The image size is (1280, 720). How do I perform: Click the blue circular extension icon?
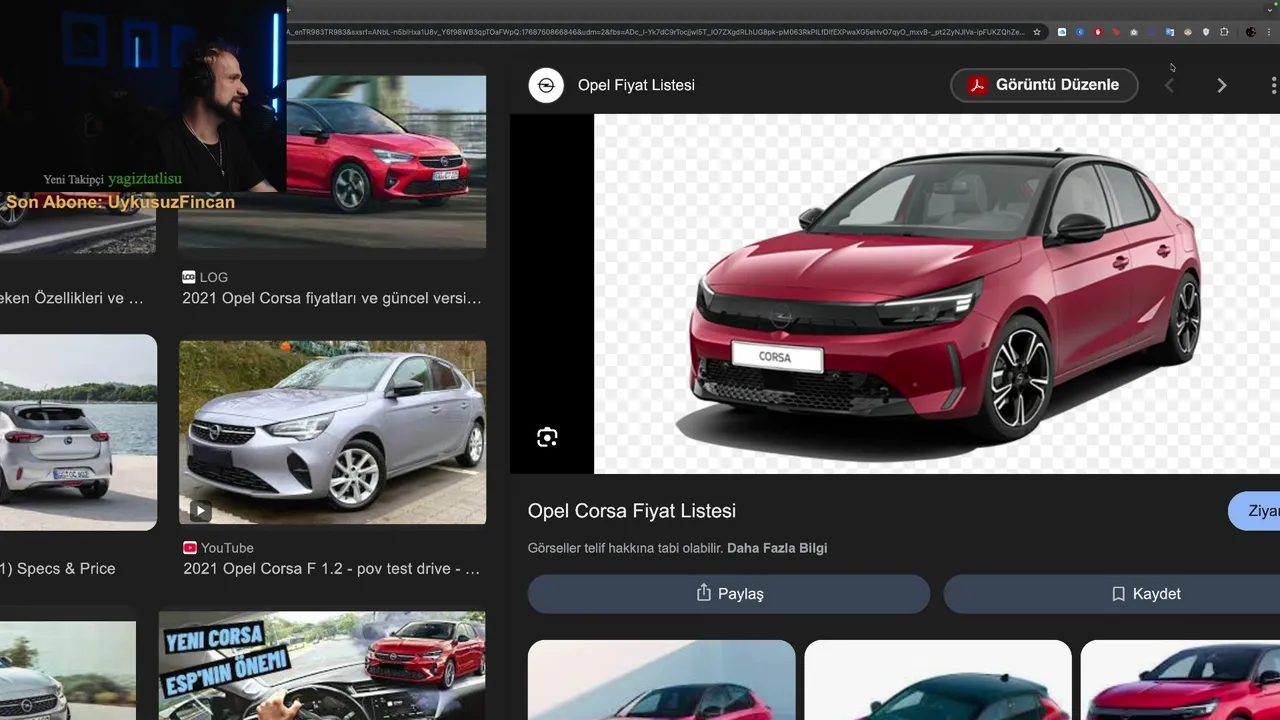1080,32
